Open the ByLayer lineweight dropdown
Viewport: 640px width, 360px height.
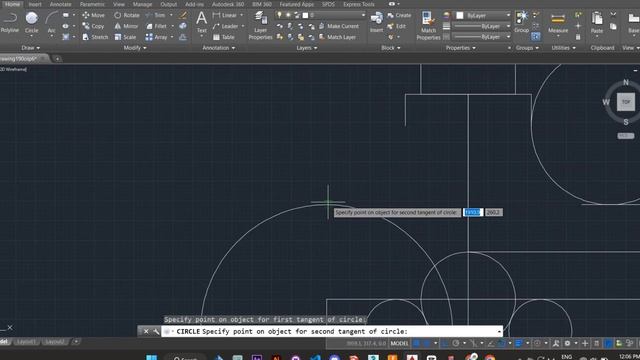482,26
